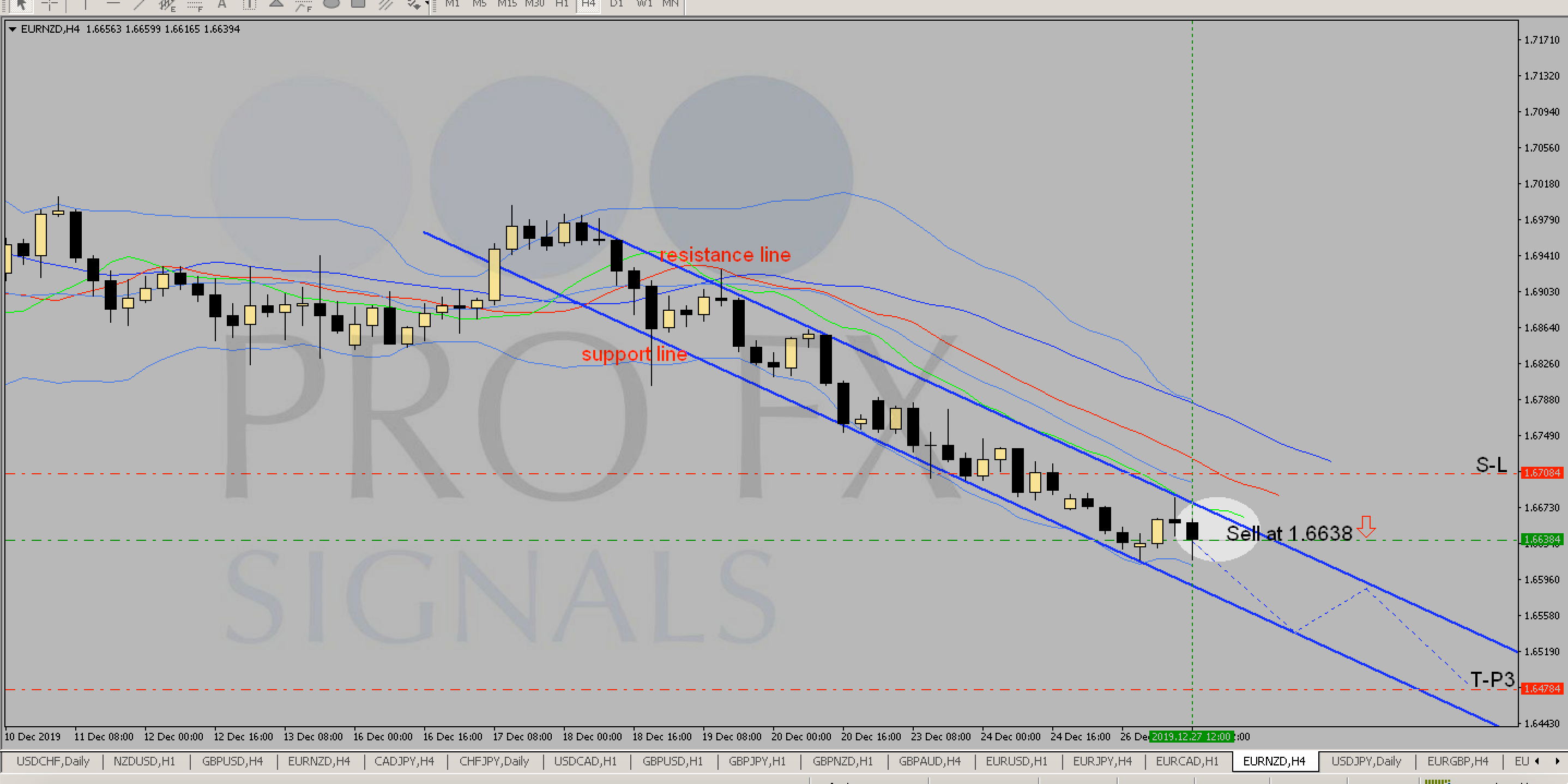Switch chart to M15 timeframe
This screenshot has width=1568, height=784.
(506, 4)
